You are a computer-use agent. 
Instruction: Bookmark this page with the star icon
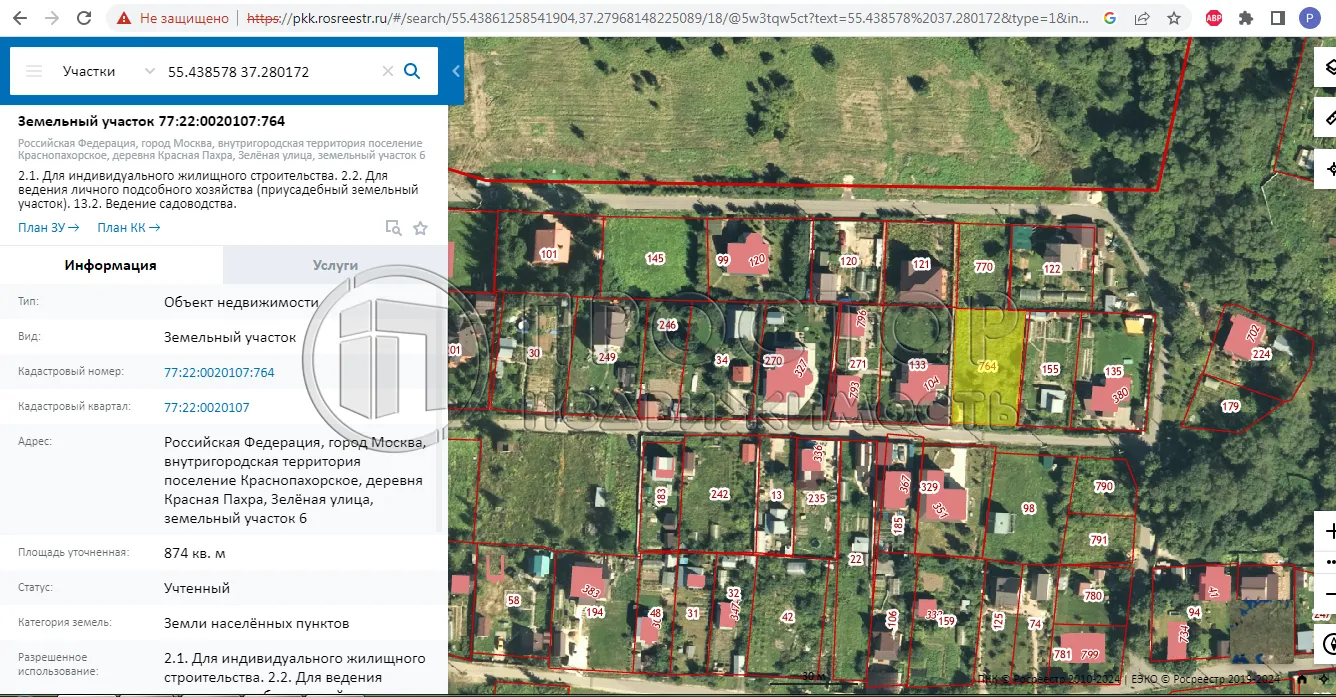click(1174, 18)
